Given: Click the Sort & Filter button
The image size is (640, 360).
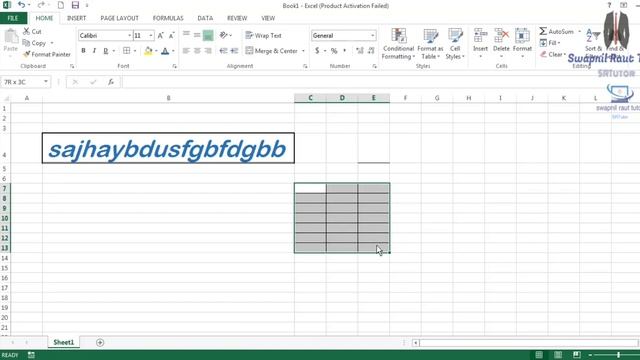Looking at the screenshot, I should tap(593, 41).
